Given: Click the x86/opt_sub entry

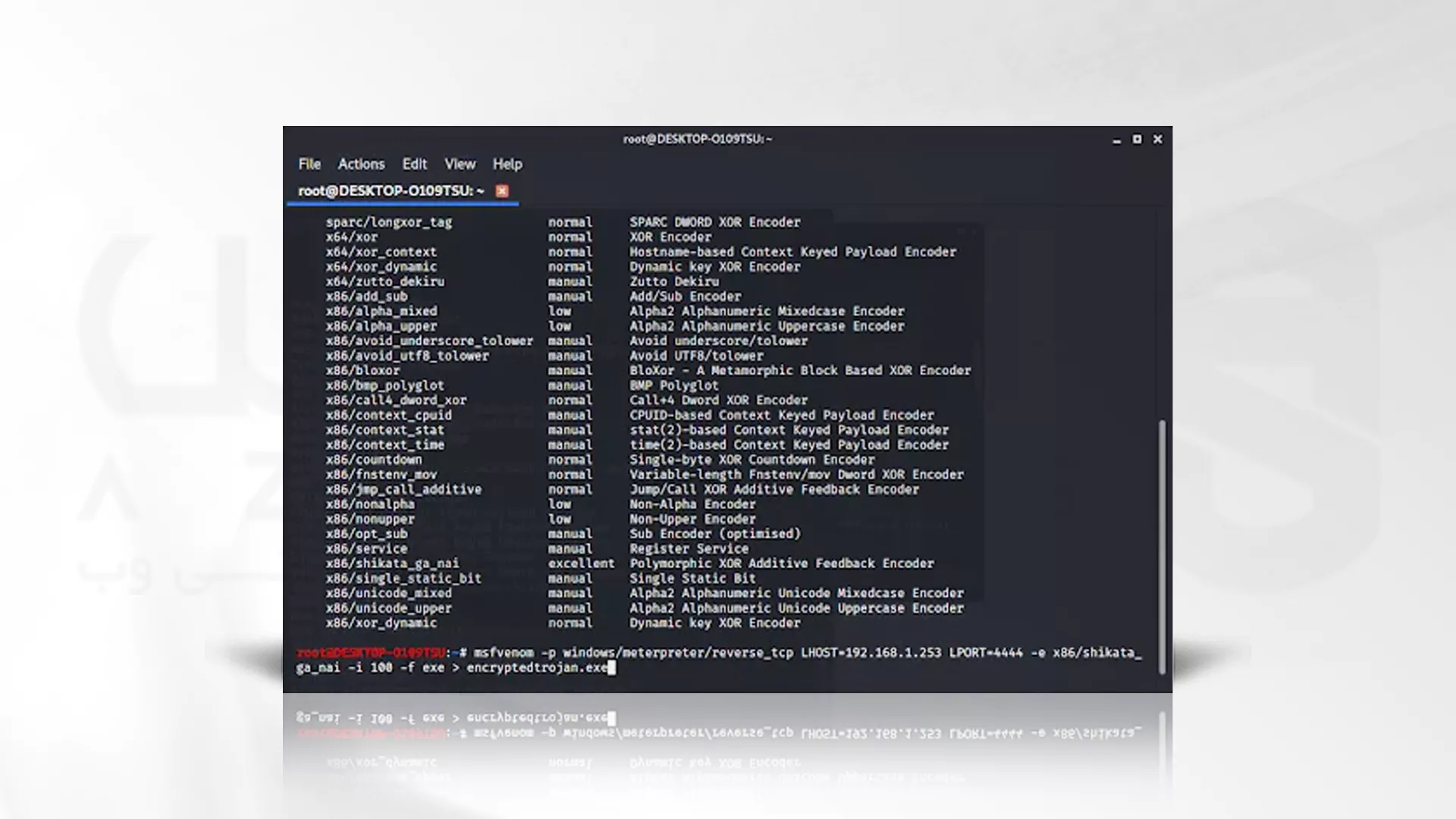Looking at the screenshot, I should pos(367,534).
